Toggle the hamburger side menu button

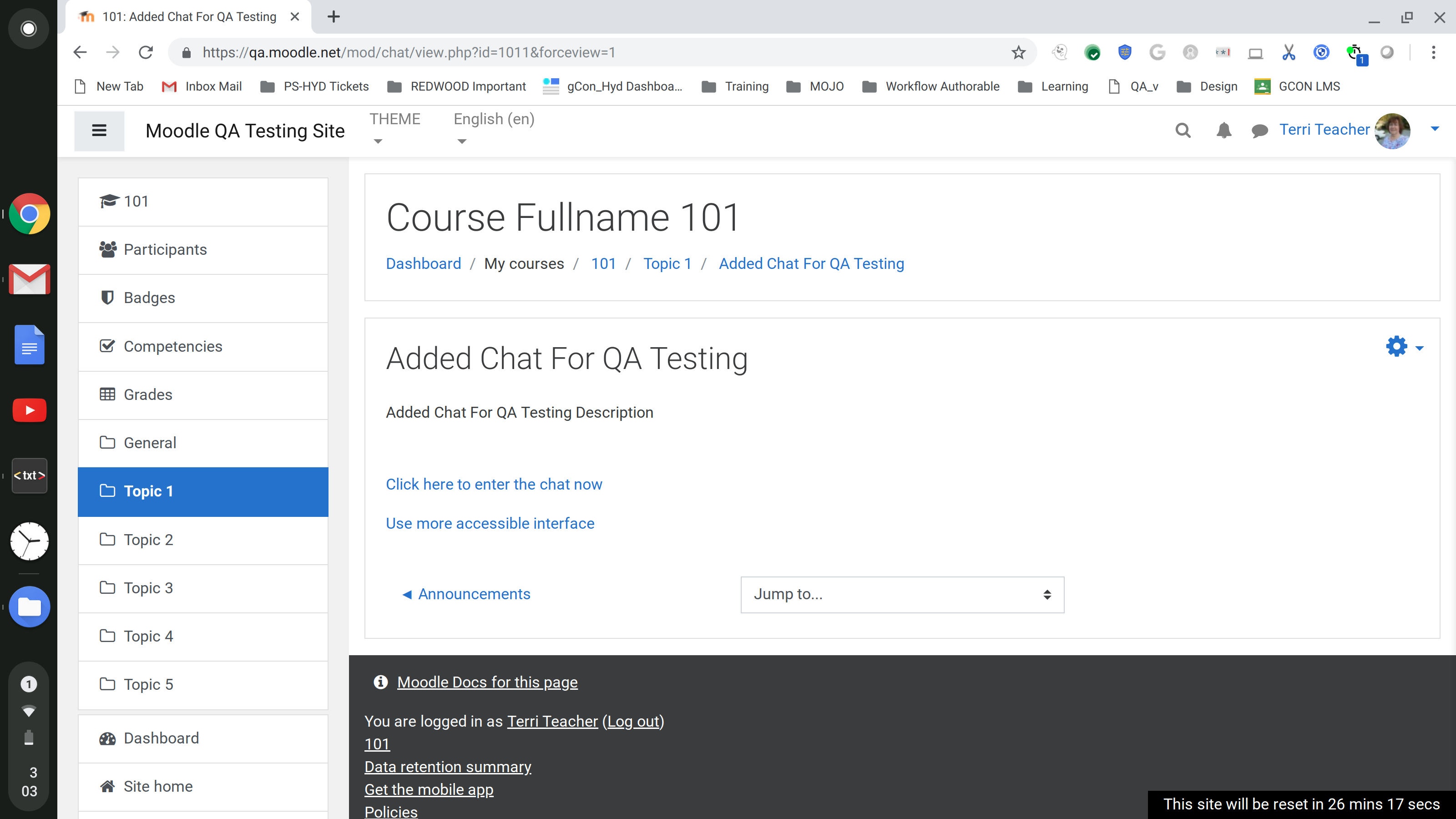[x=99, y=131]
